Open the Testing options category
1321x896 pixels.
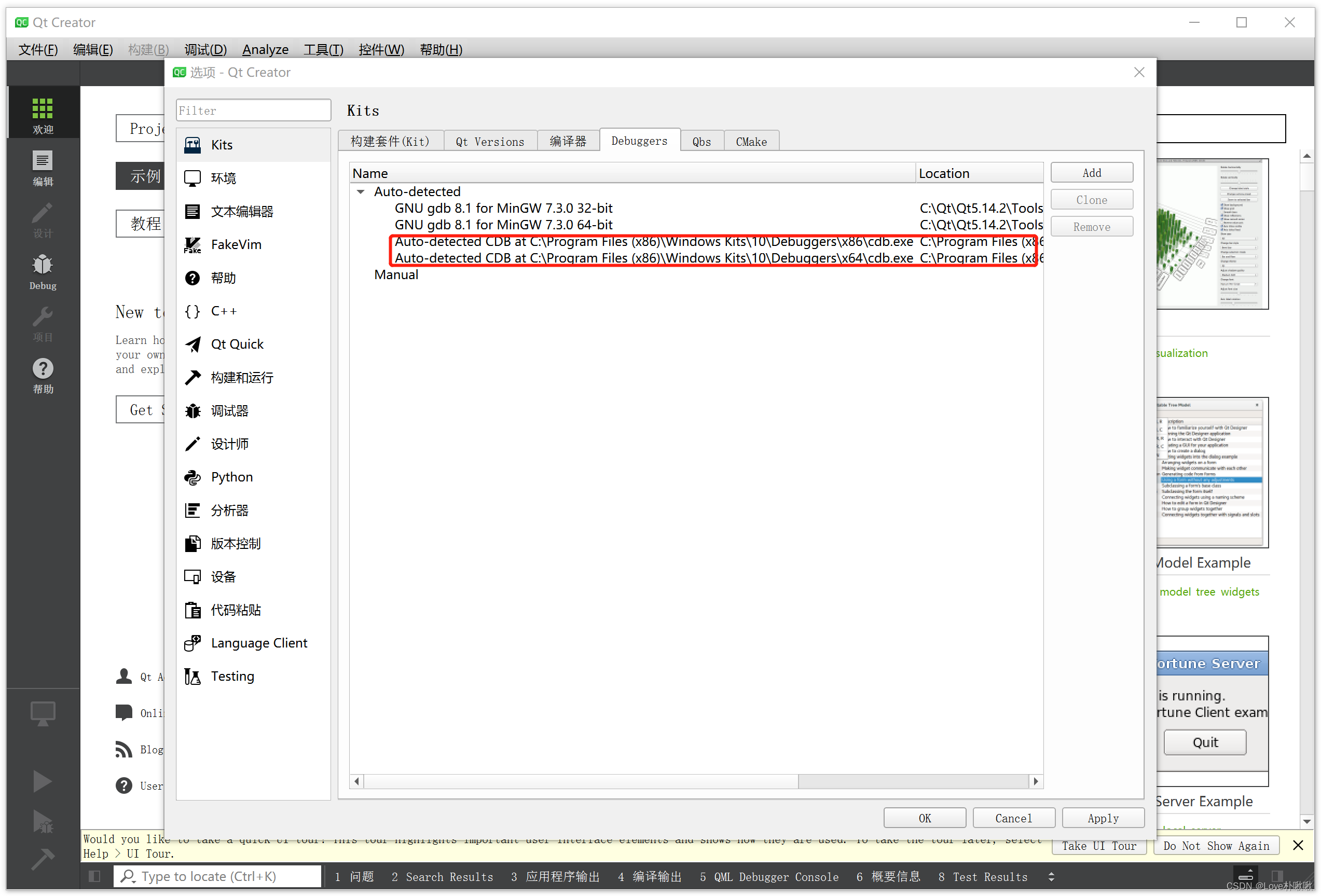232,676
